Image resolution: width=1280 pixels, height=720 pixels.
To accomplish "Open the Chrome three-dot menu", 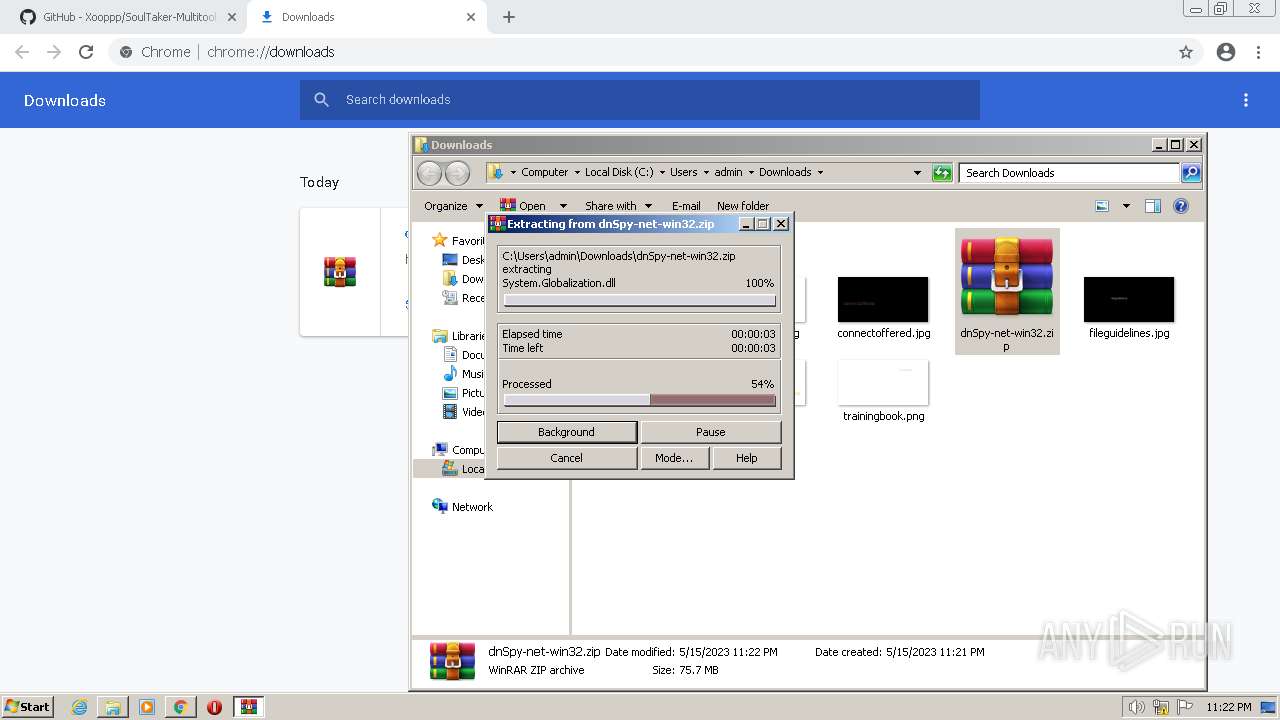I will coord(1259,52).
